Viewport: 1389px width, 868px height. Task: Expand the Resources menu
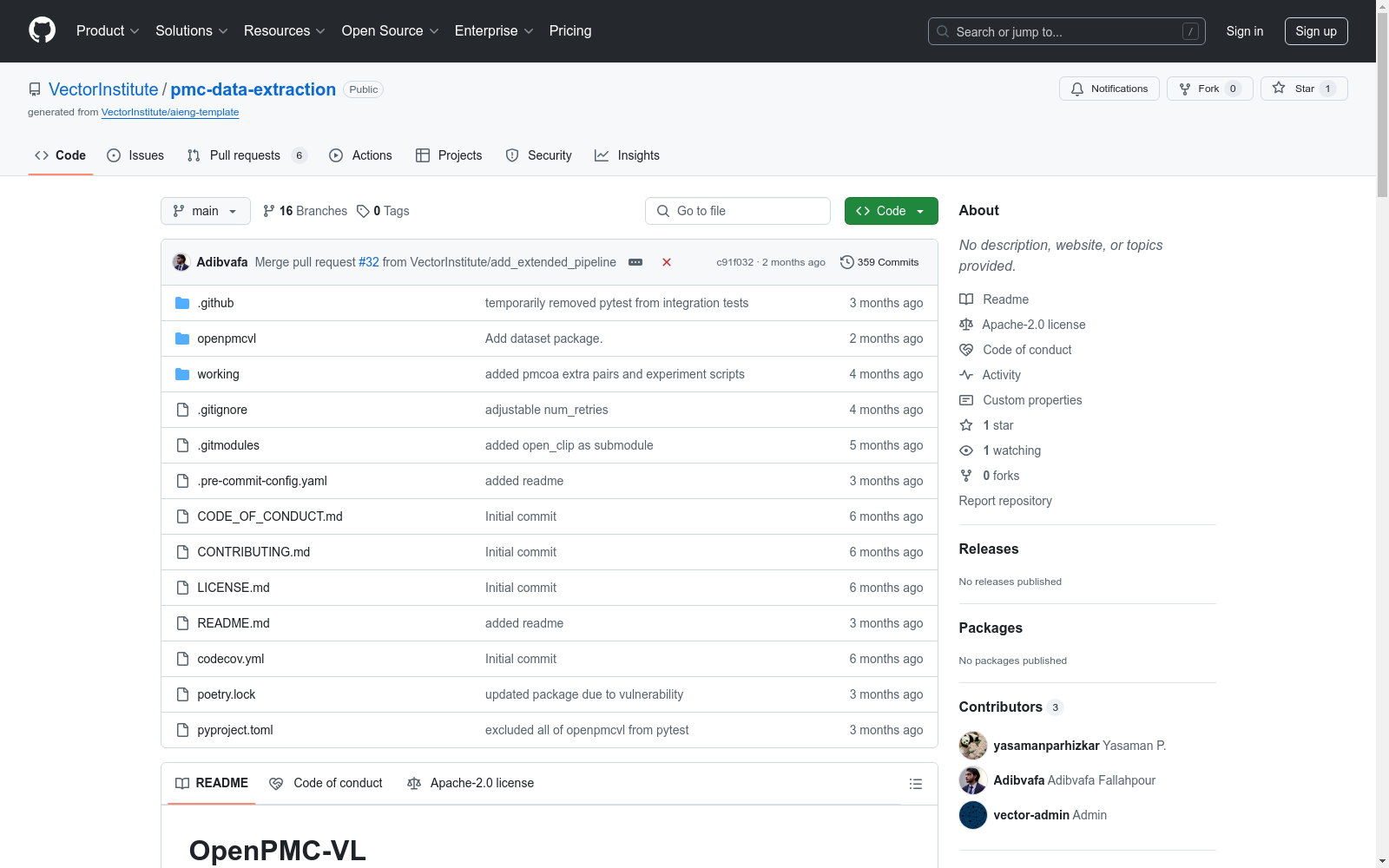tap(285, 31)
